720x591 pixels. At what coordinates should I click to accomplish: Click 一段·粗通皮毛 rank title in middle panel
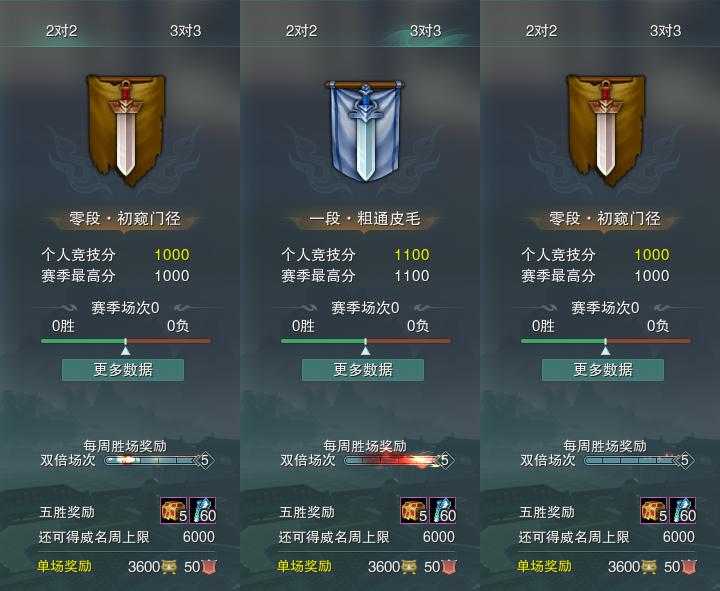(365, 219)
